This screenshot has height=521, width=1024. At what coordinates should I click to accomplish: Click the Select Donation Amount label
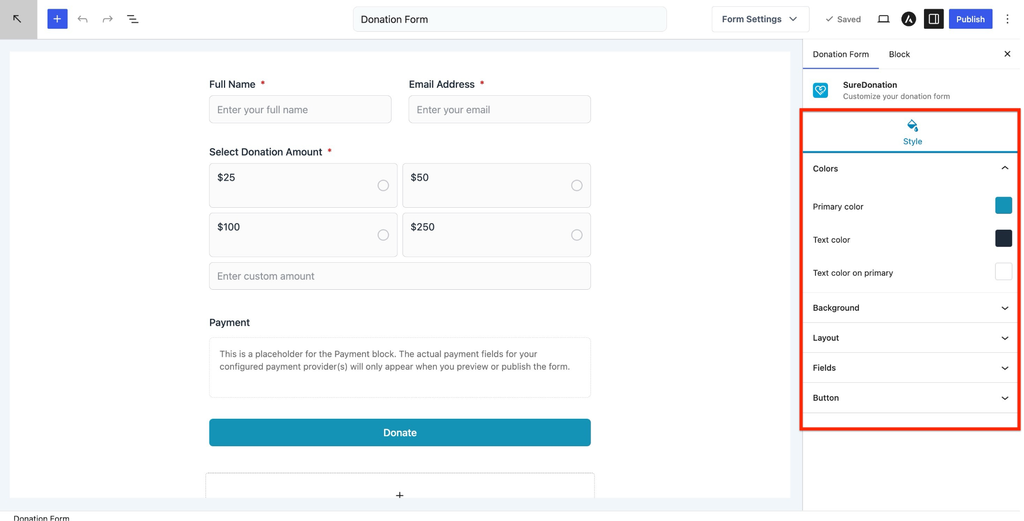(x=266, y=151)
